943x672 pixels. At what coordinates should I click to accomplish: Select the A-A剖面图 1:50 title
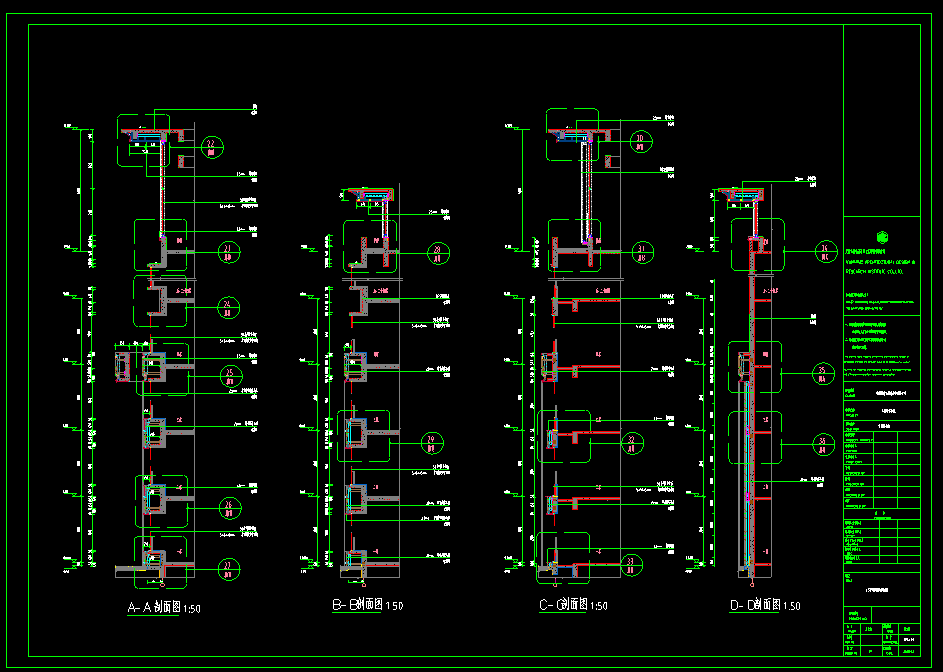(166, 607)
